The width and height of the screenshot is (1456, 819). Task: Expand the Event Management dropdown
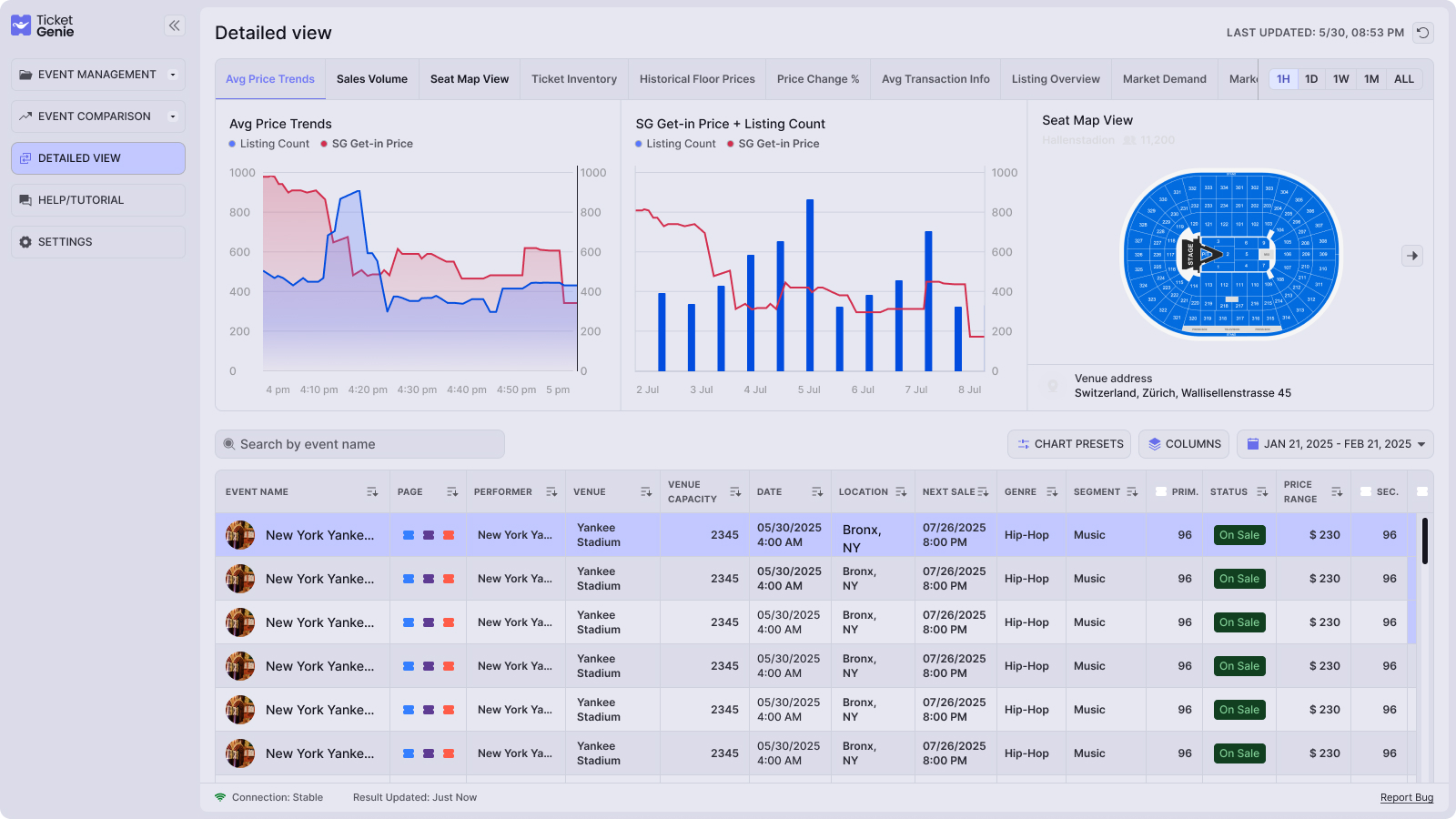coord(172,75)
